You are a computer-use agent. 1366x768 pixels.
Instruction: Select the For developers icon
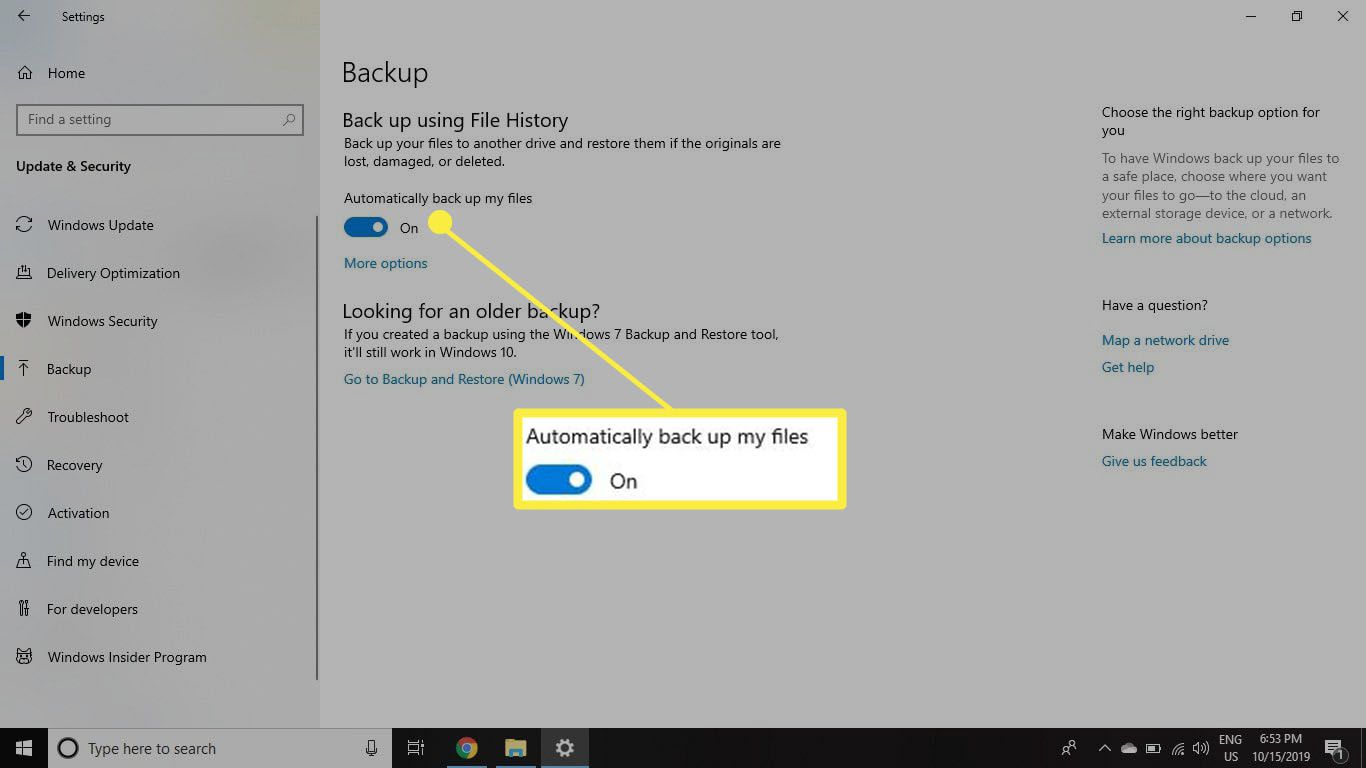[25, 609]
